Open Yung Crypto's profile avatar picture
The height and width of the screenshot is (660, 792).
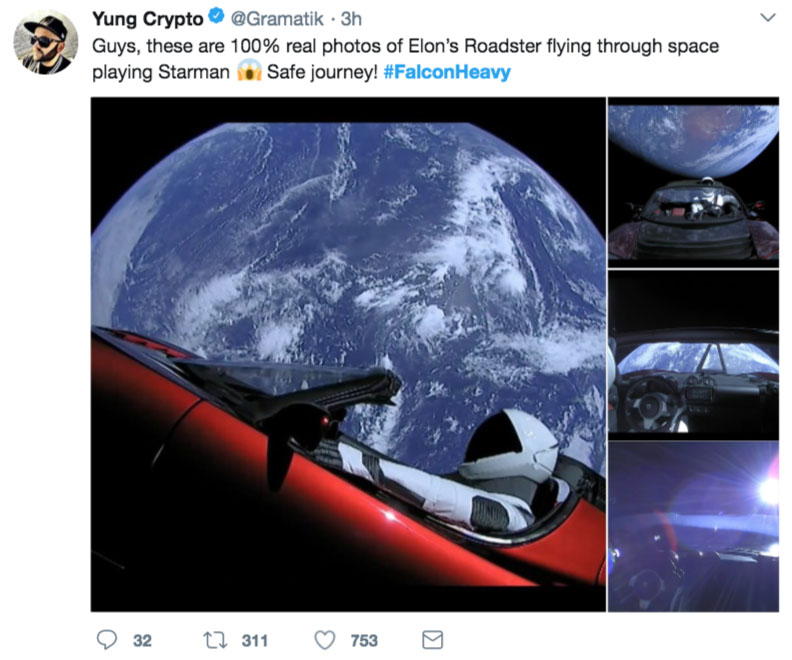tap(45, 43)
